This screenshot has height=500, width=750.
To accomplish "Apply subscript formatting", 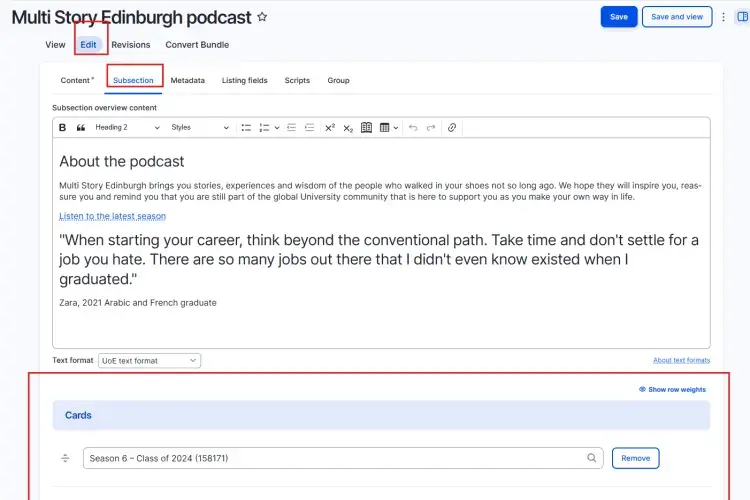I will coord(348,128).
